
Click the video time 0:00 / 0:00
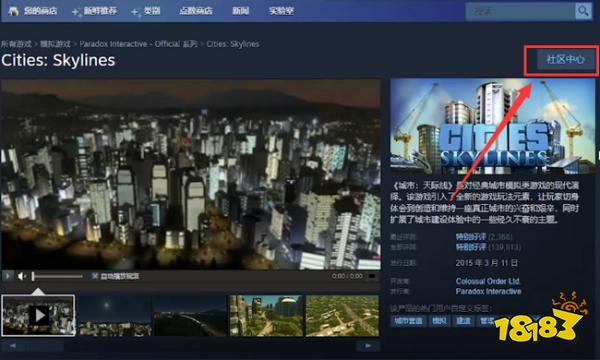[x=347, y=276]
